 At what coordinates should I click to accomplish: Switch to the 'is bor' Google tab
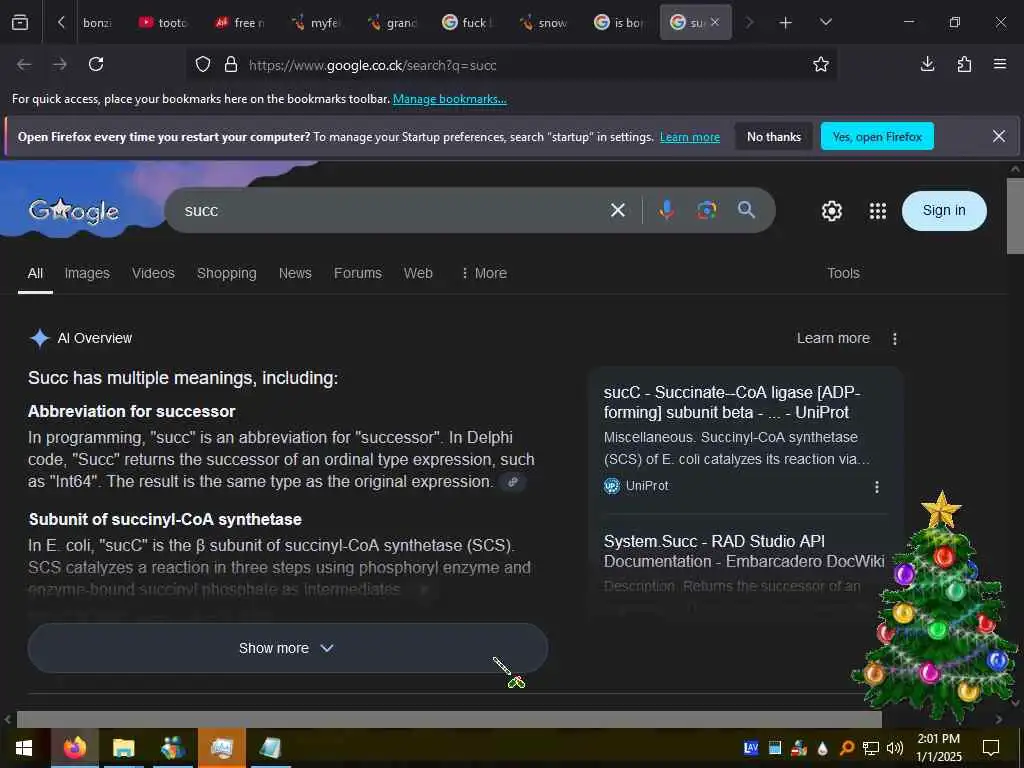[x=619, y=23]
